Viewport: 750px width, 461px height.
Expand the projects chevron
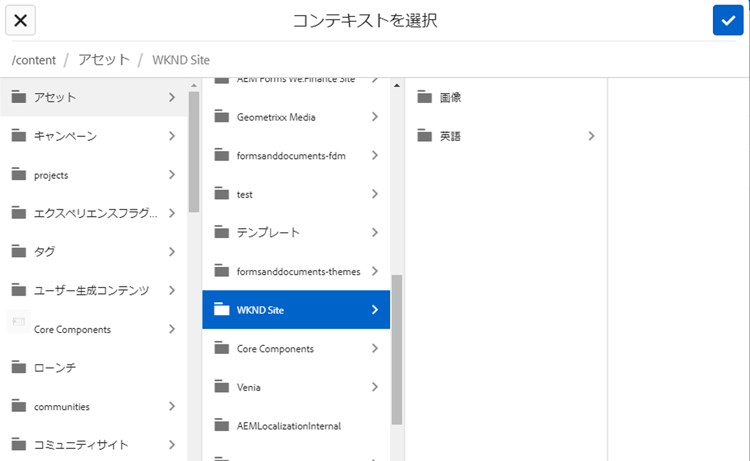click(172, 175)
